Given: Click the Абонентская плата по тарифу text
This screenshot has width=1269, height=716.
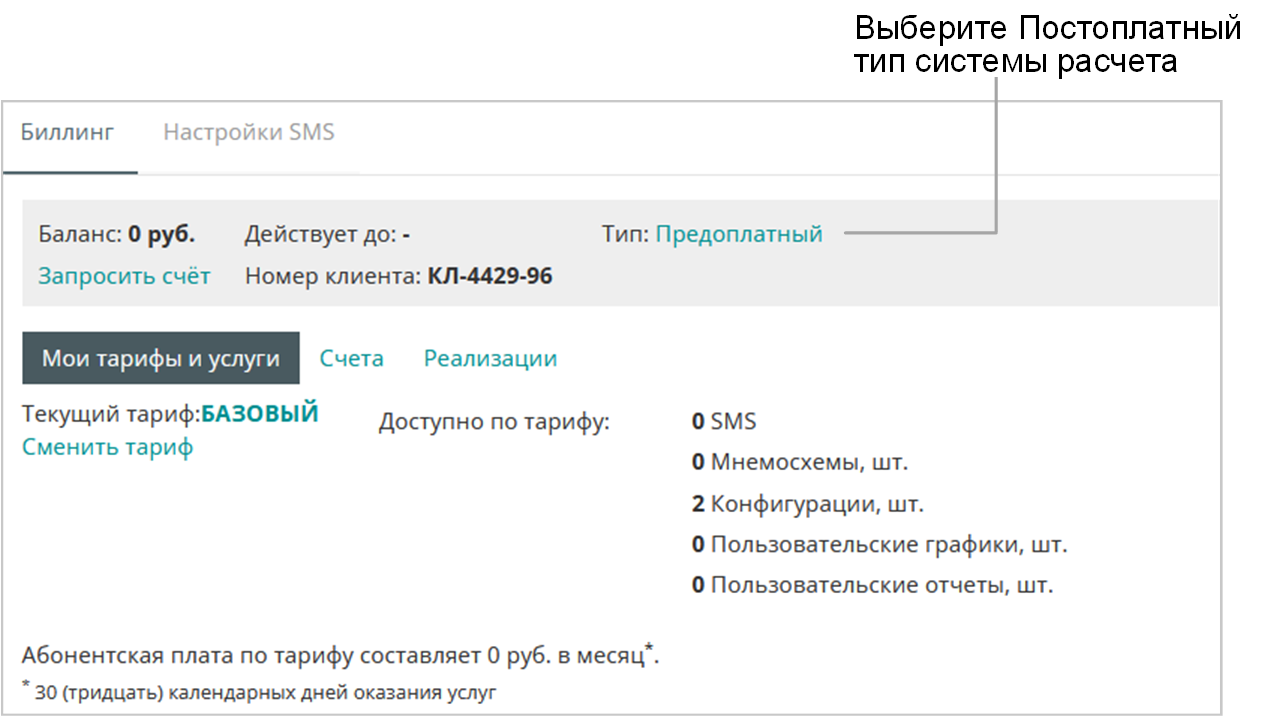Looking at the screenshot, I should [340, 656].
